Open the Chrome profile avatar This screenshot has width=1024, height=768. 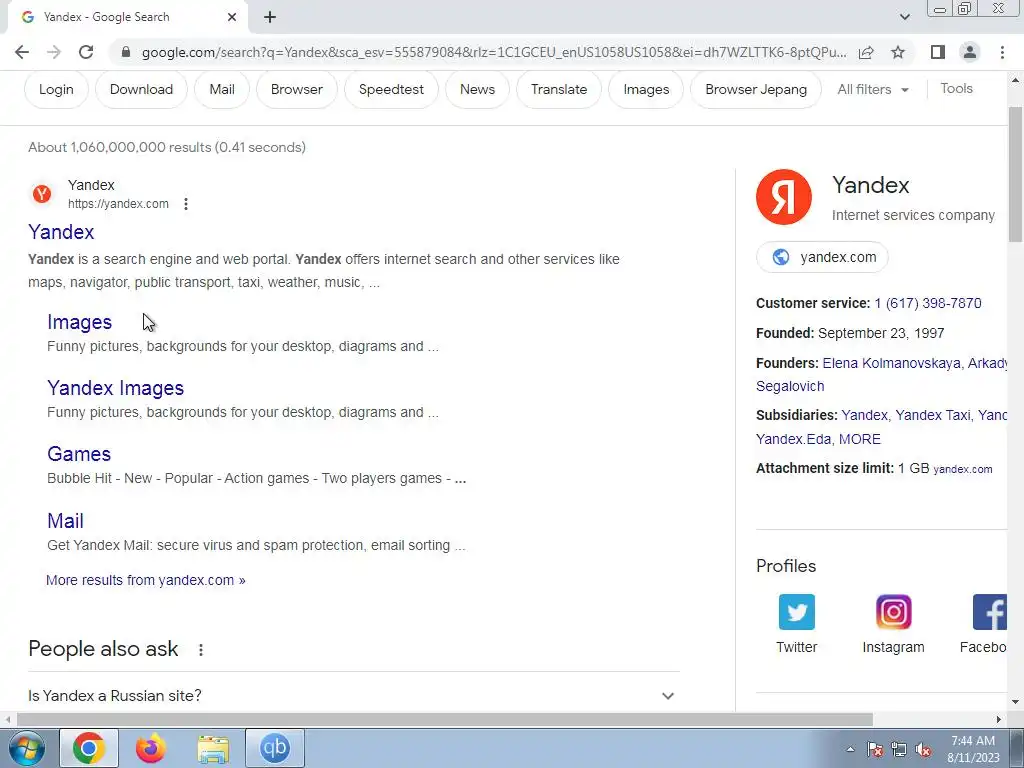tap(970, 52)
